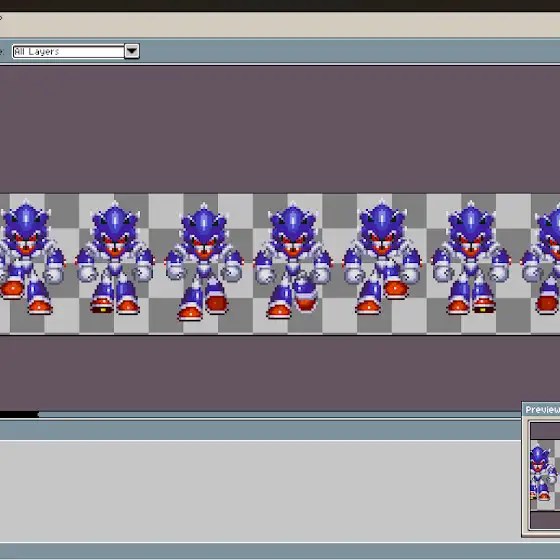Screen dimensions: 560x560
Task: Click the beige menu bar strip at top
Action: tap(280, 24)
